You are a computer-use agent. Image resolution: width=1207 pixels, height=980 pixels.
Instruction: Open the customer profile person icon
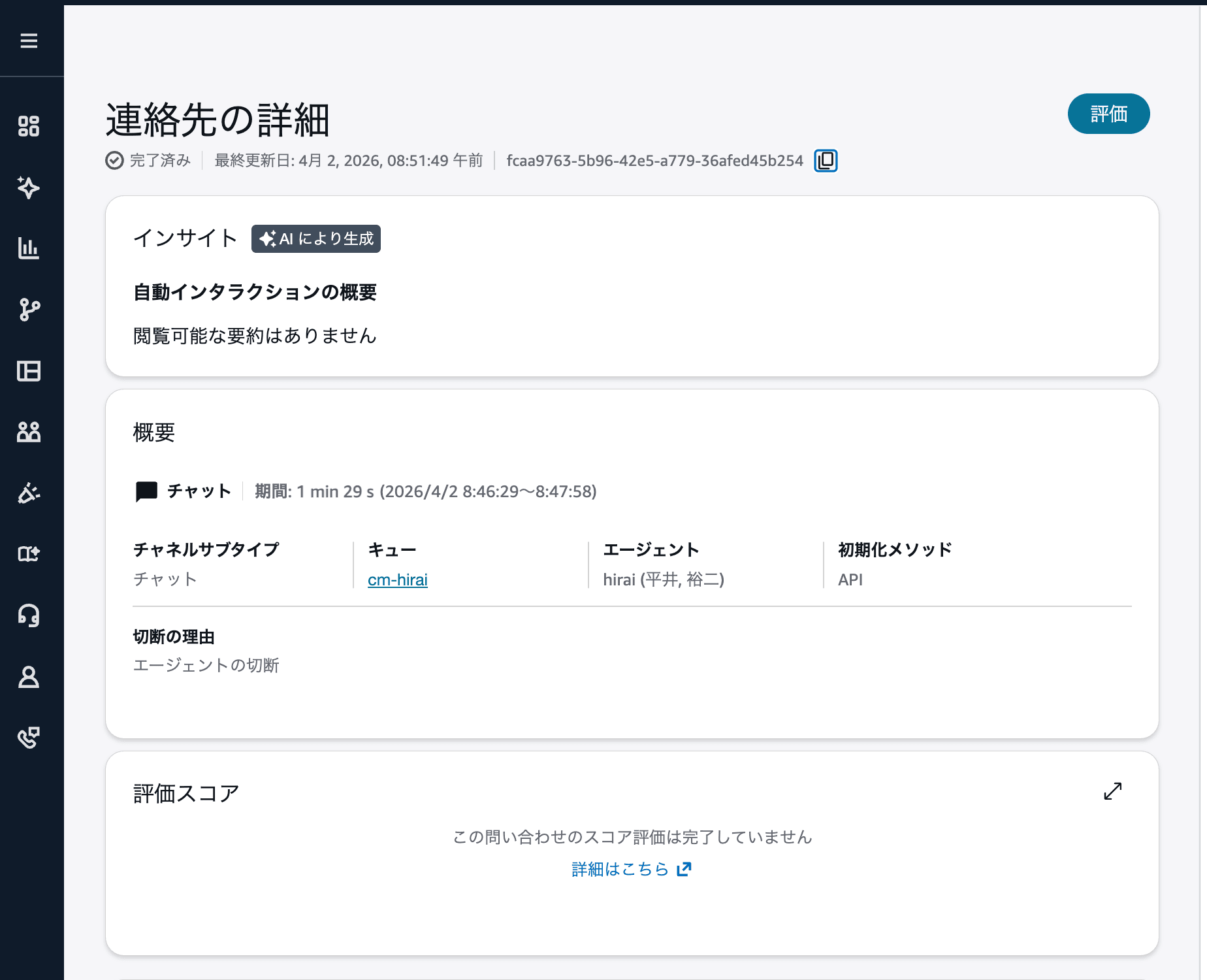29,677
